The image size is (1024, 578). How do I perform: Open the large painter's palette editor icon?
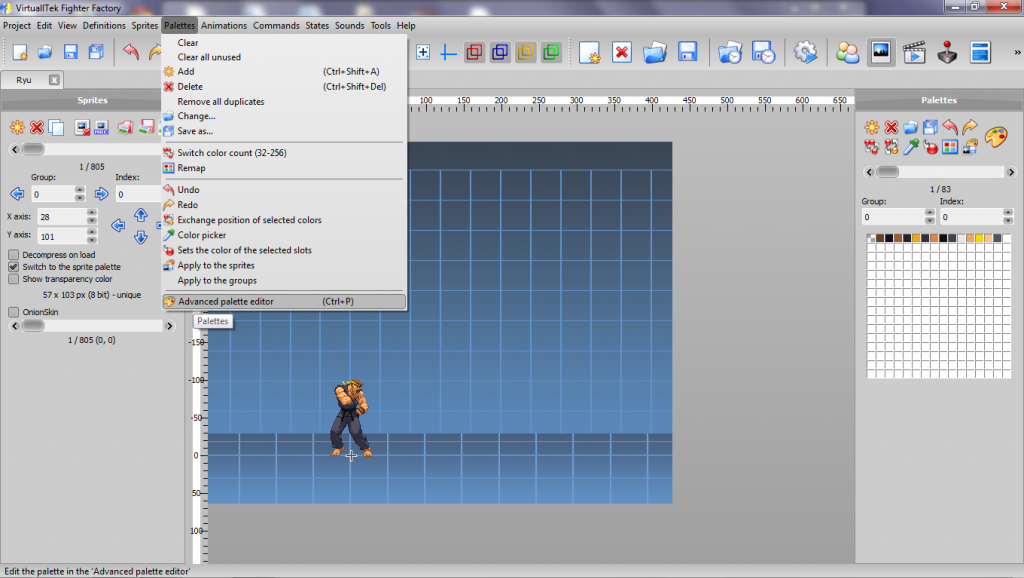pos(996,136)
